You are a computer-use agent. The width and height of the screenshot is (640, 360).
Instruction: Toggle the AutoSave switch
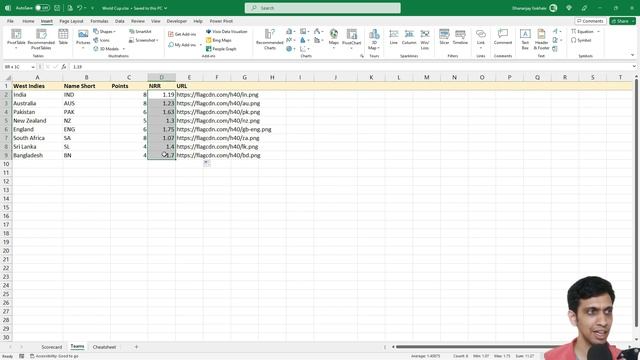click(x=42, y=8)
